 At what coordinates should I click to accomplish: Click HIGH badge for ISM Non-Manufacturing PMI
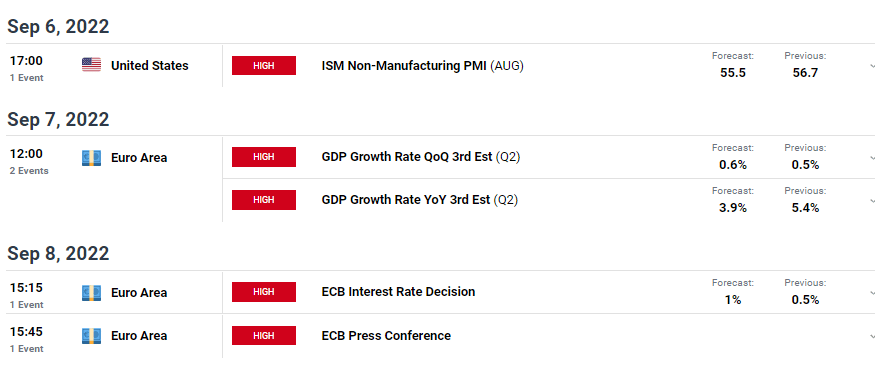(x=264, y=65)
